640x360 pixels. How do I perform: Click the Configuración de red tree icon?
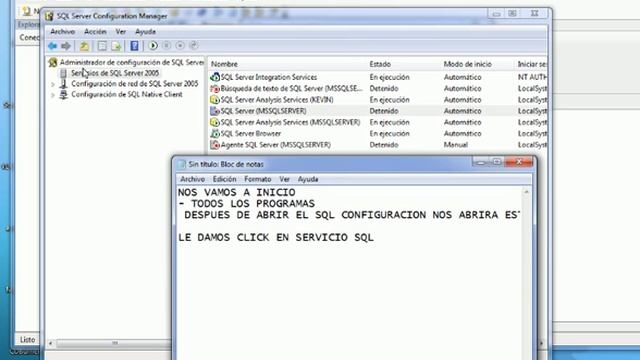(63, 84)
